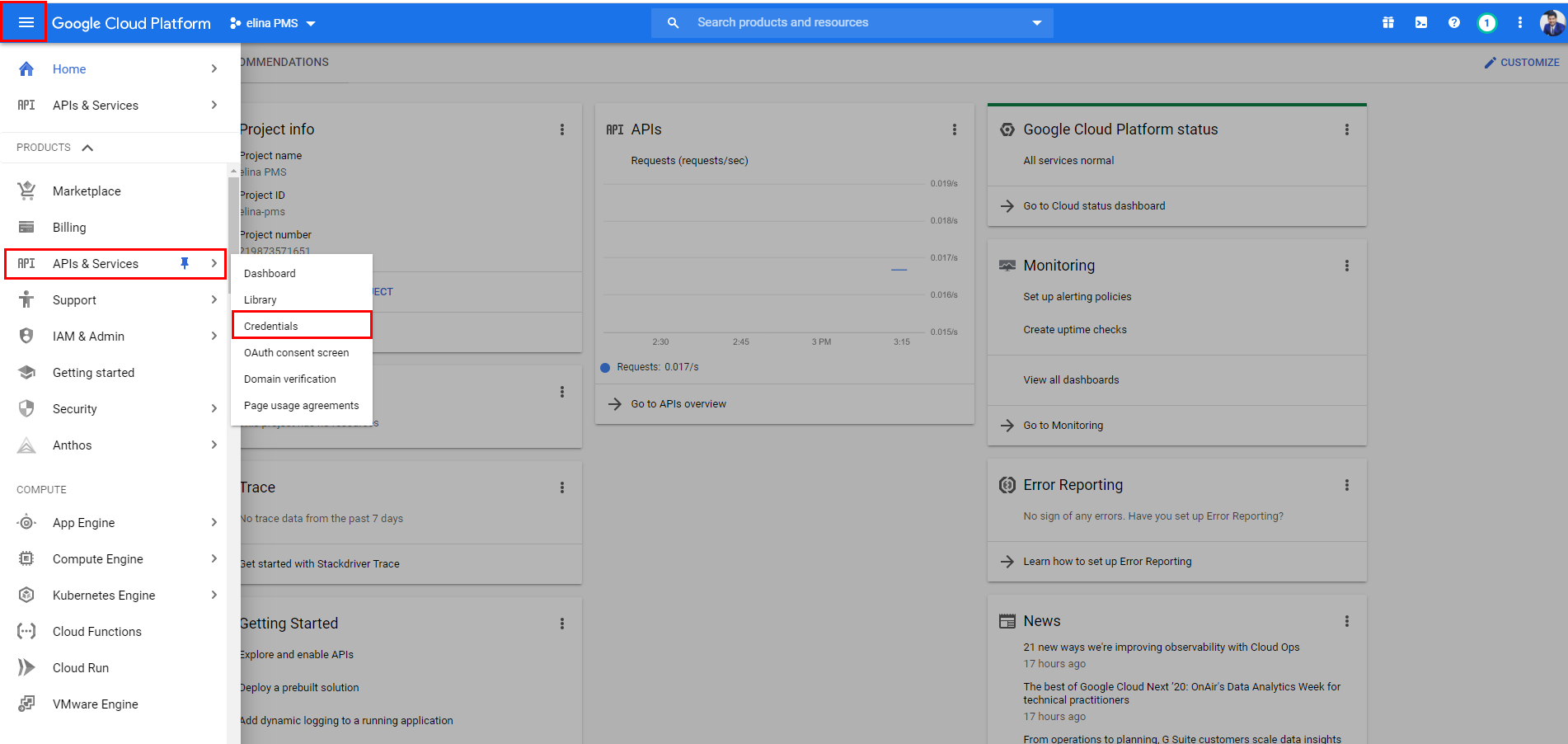Expand the Home submenu chevron
The width and height of the screenshot is (1568, 744).
tap(214, 68)
